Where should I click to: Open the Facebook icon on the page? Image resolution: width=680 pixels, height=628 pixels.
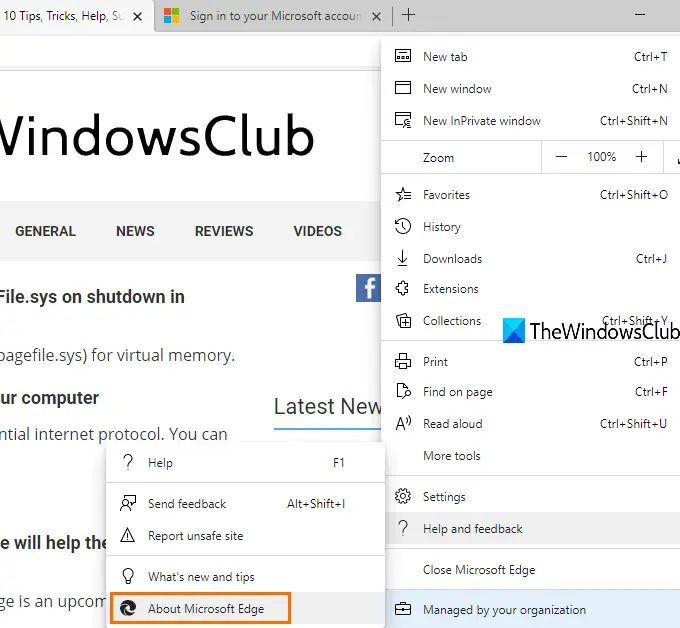point(368,288)
